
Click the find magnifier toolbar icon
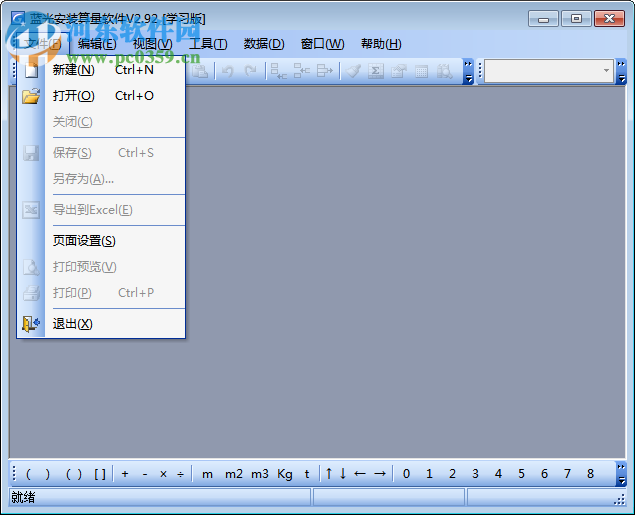click(444, 71)
